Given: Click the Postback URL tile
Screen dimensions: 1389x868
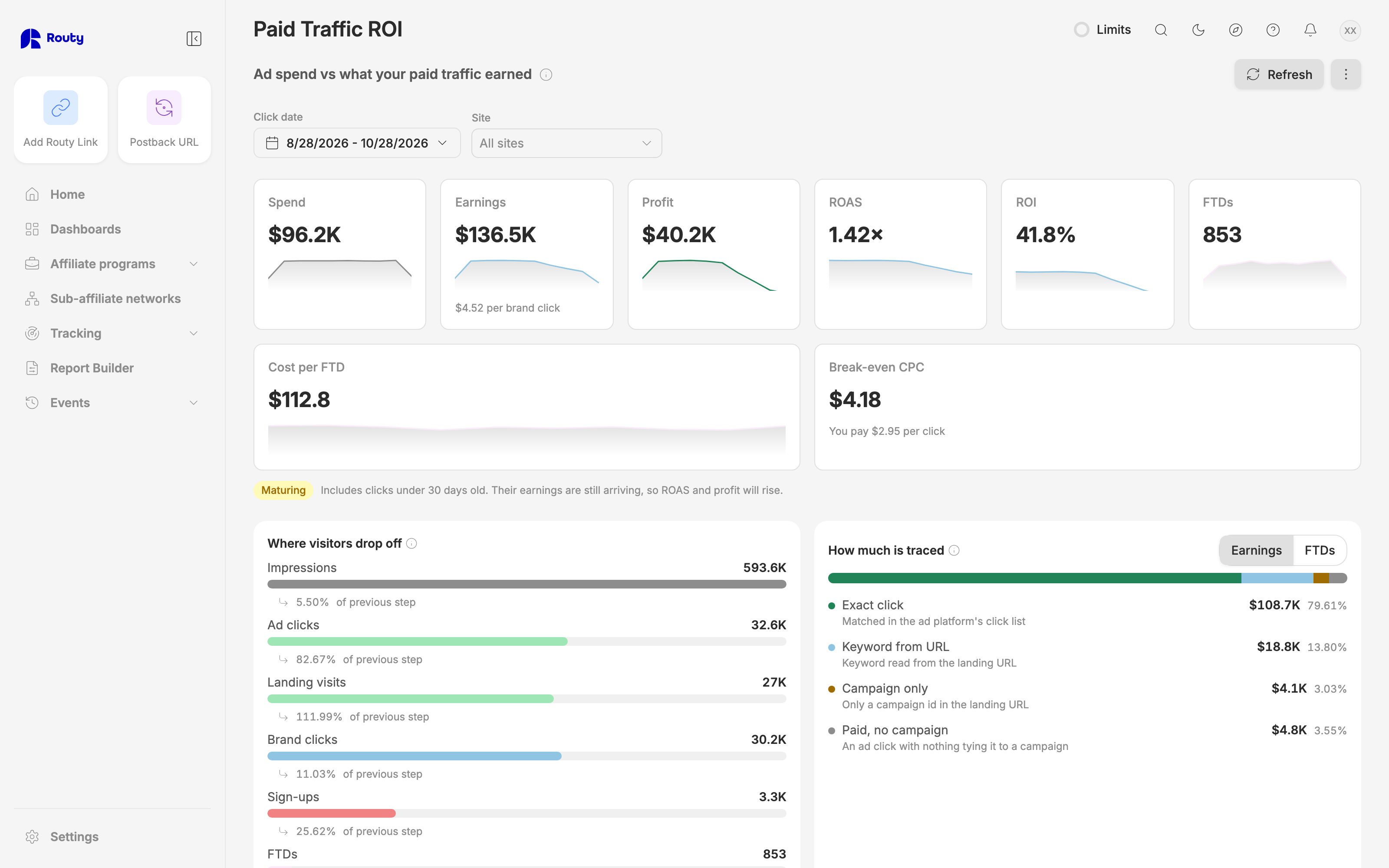Looking at the screenshot, I should click(x=164, y=119).
